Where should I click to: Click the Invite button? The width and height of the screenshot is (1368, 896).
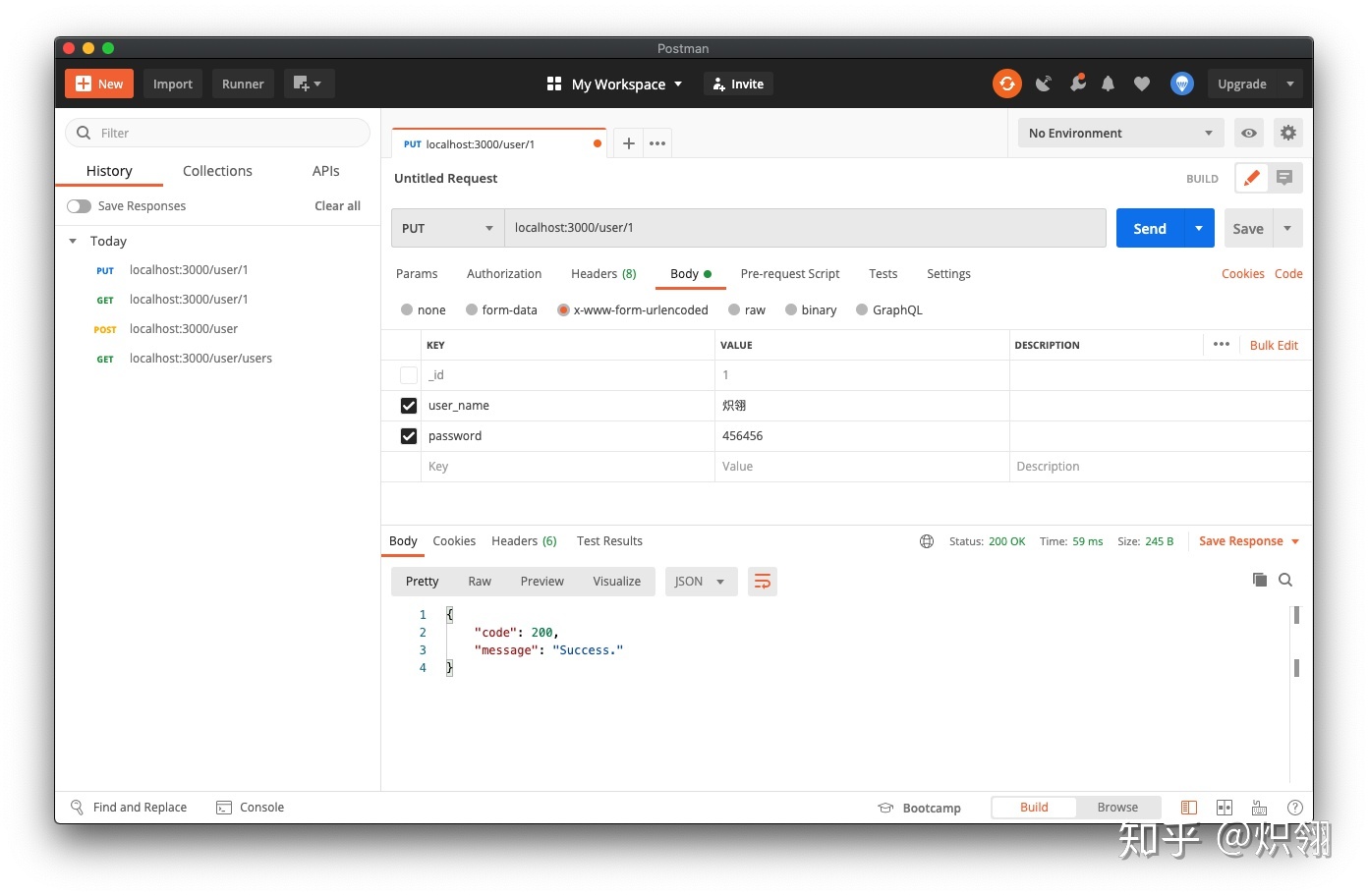click(738, 84)
